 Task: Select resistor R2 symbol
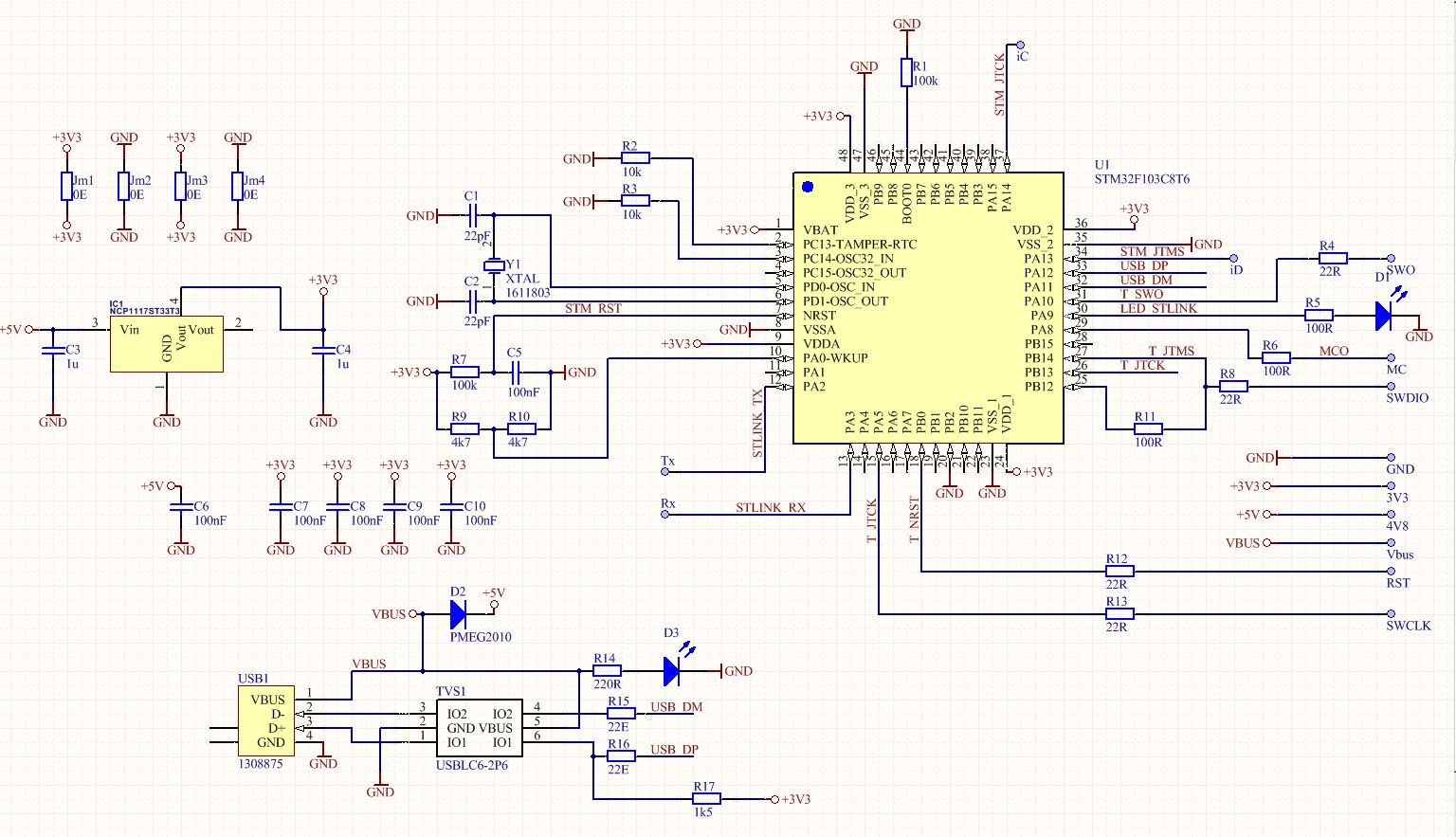pos(635,158)
